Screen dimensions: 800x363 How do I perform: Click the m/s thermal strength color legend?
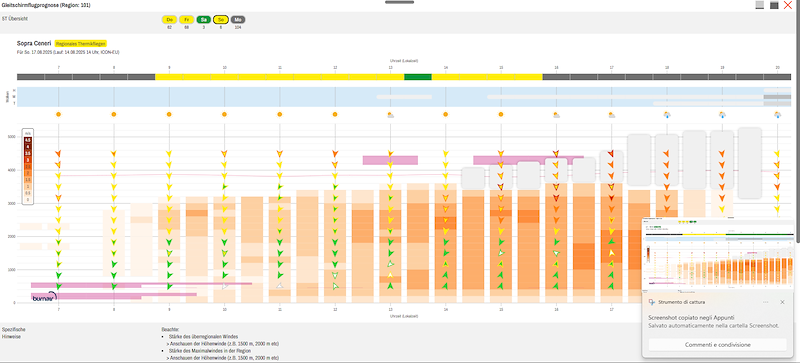28,167
